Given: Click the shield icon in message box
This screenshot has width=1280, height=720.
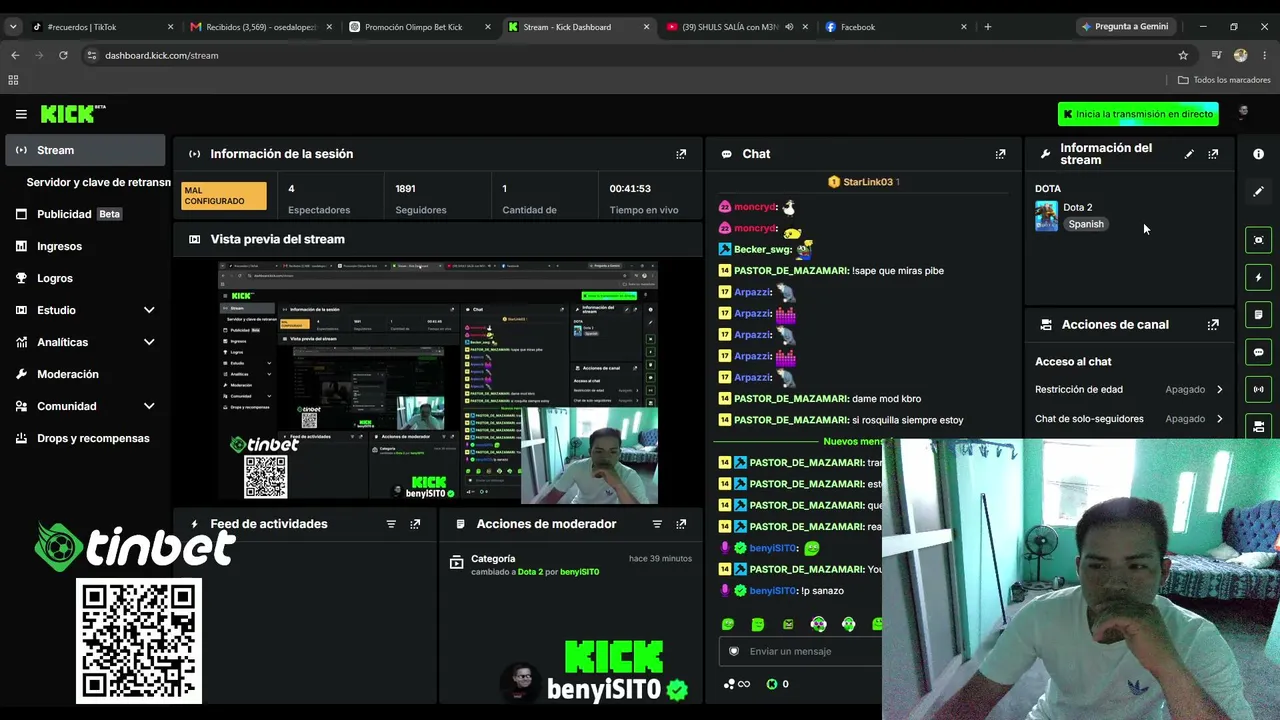Looking at the screenshot, I should tap(734, 651).
